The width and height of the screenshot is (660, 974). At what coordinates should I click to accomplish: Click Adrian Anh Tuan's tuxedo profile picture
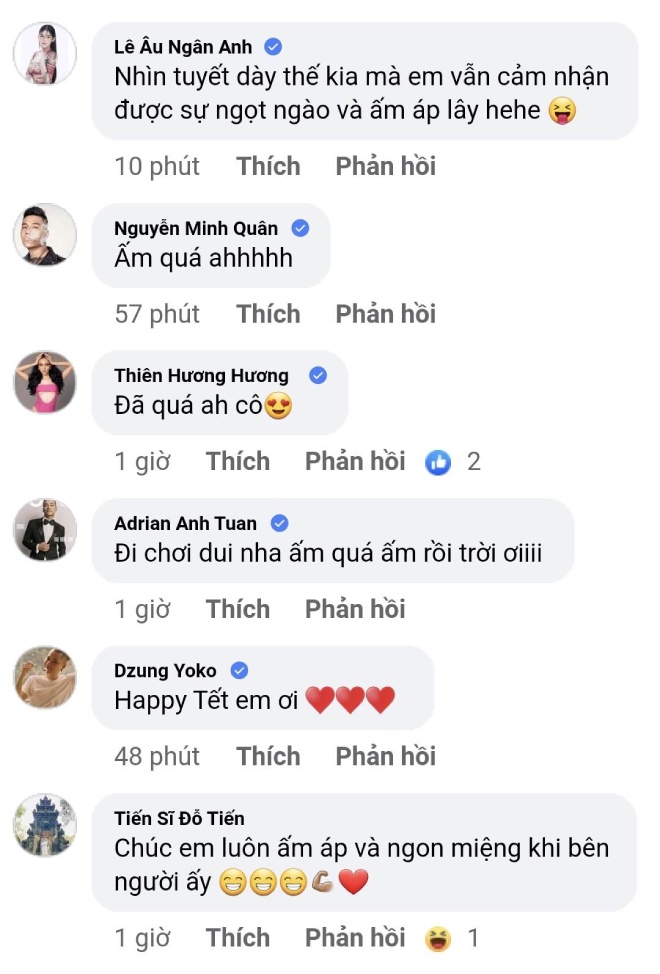coord(44,531)
